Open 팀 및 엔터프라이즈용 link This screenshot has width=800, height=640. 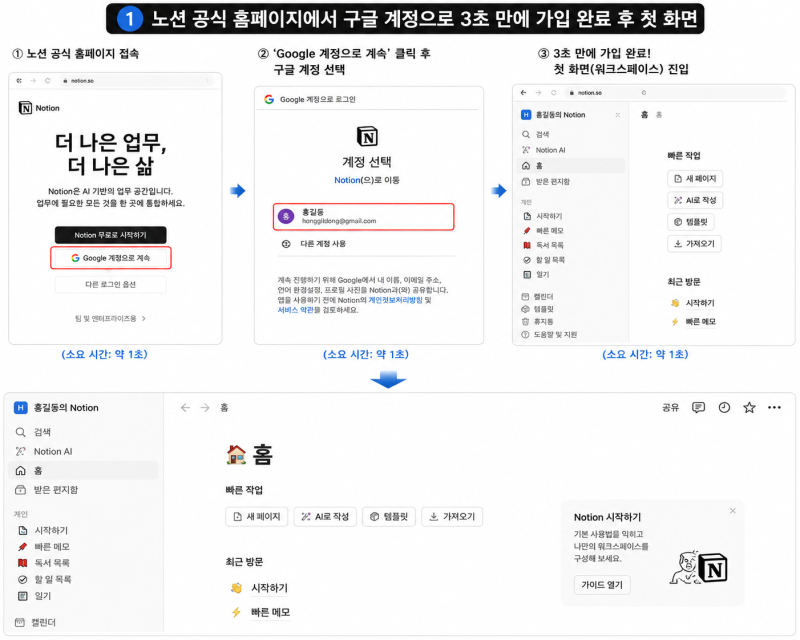coord(110,318)
